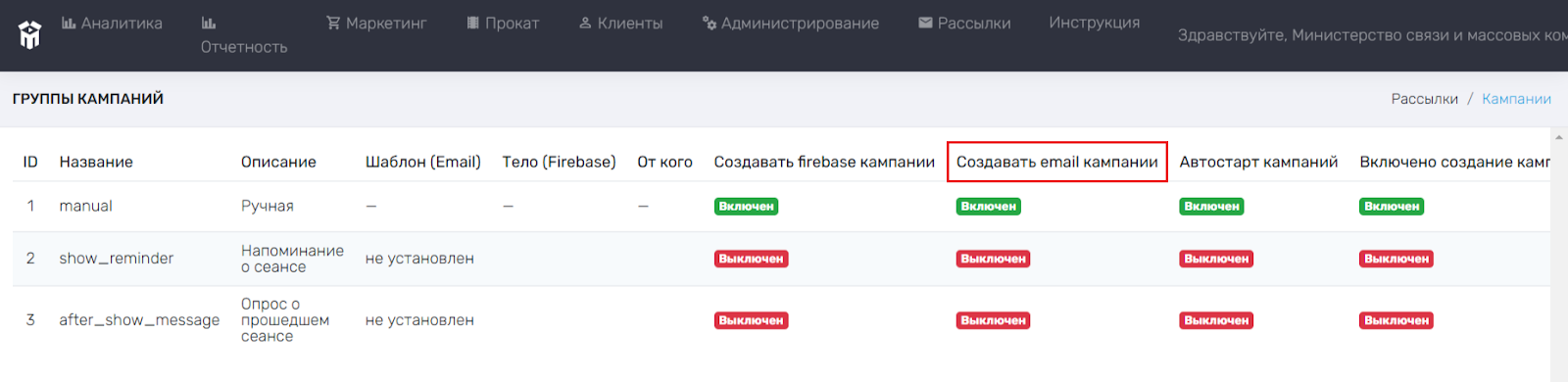Viewport: 1568px width, 382px height.
Task: Click the Аналитика chart icon
Action: [x=69, y=23]
